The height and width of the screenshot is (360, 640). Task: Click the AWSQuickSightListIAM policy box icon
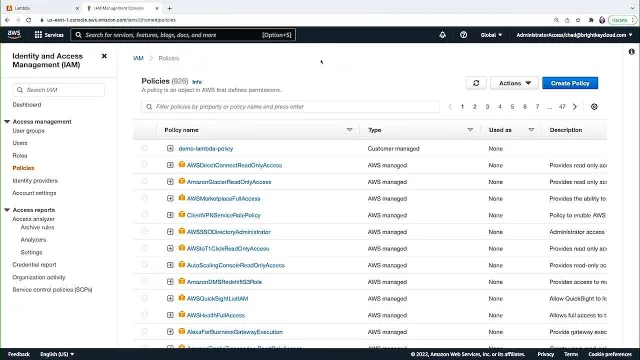click(182, 298)
